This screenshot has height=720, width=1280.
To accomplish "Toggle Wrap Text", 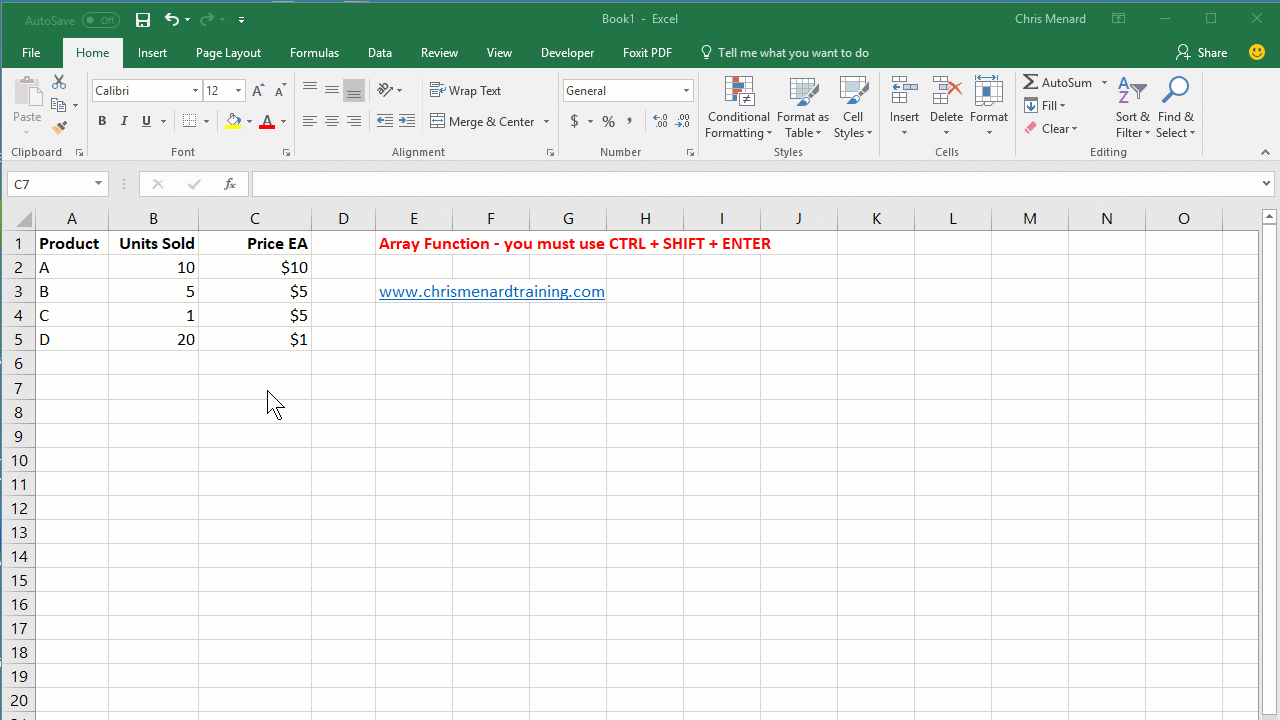I will 465,91.
